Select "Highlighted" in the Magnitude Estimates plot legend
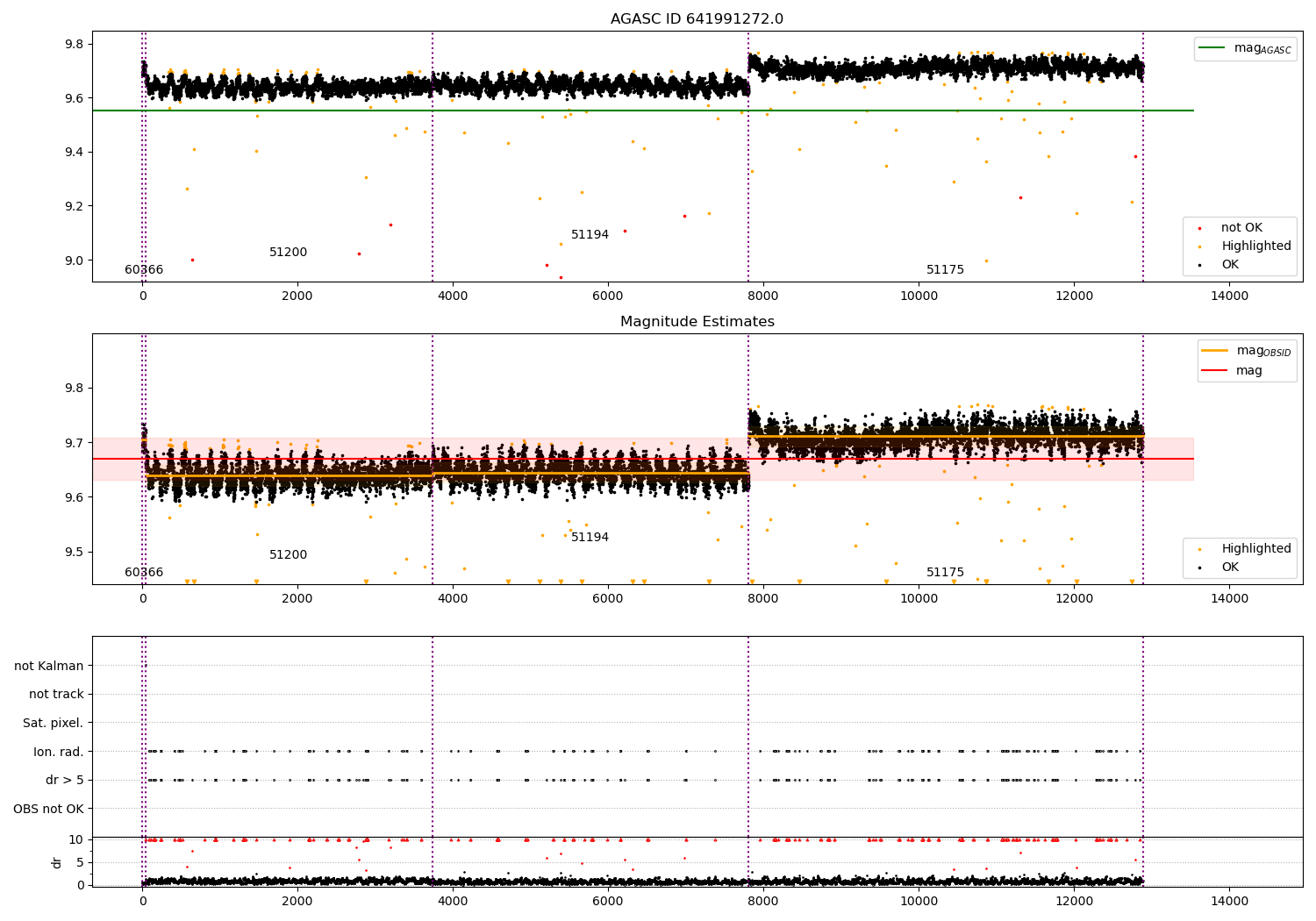This screenshot has width=1316, height=921. [x=1255, y=549]
